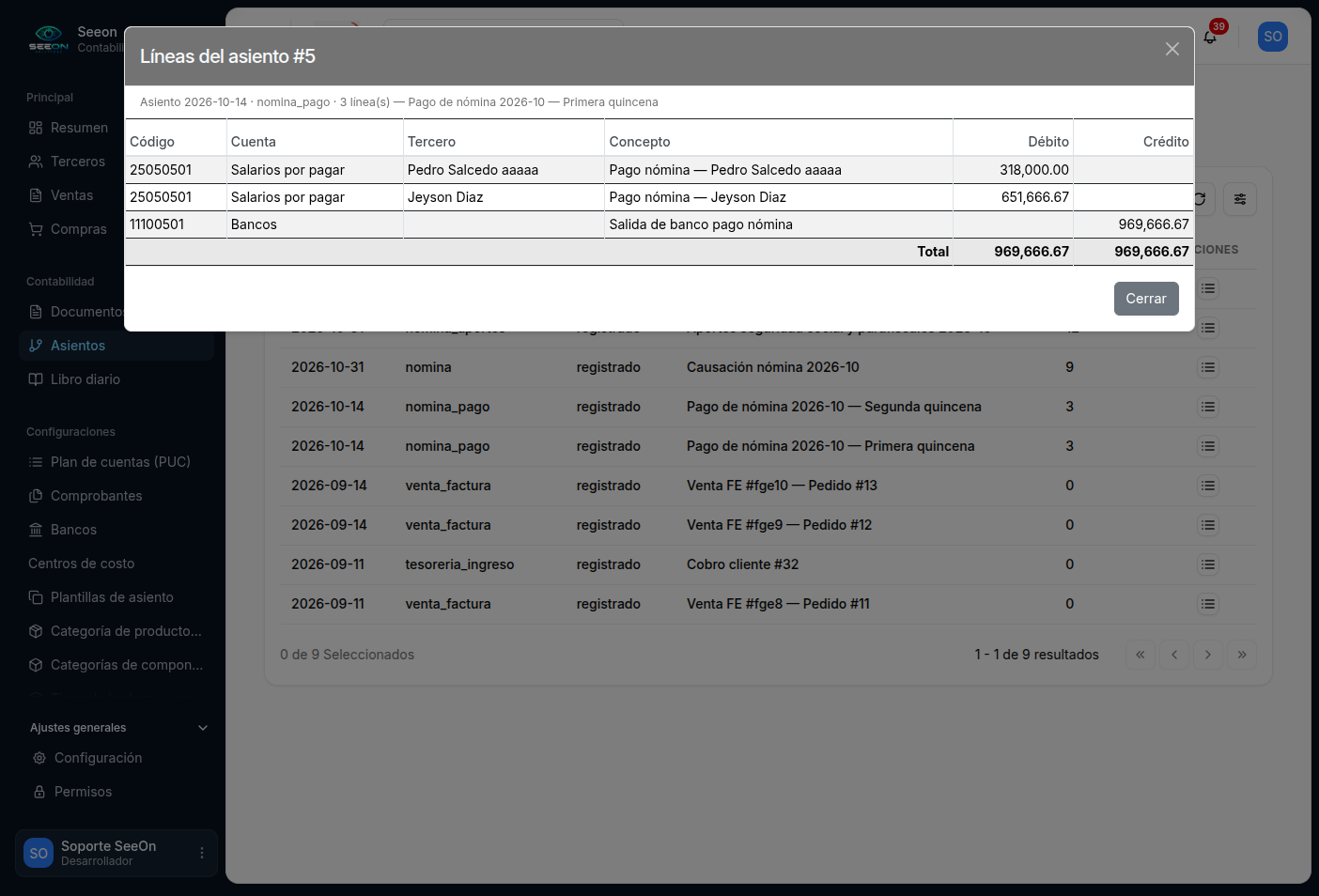The image size is (1319, 896).
Task: View lines of Venta FE #fge9 entry
Action: pos(1208,525)
